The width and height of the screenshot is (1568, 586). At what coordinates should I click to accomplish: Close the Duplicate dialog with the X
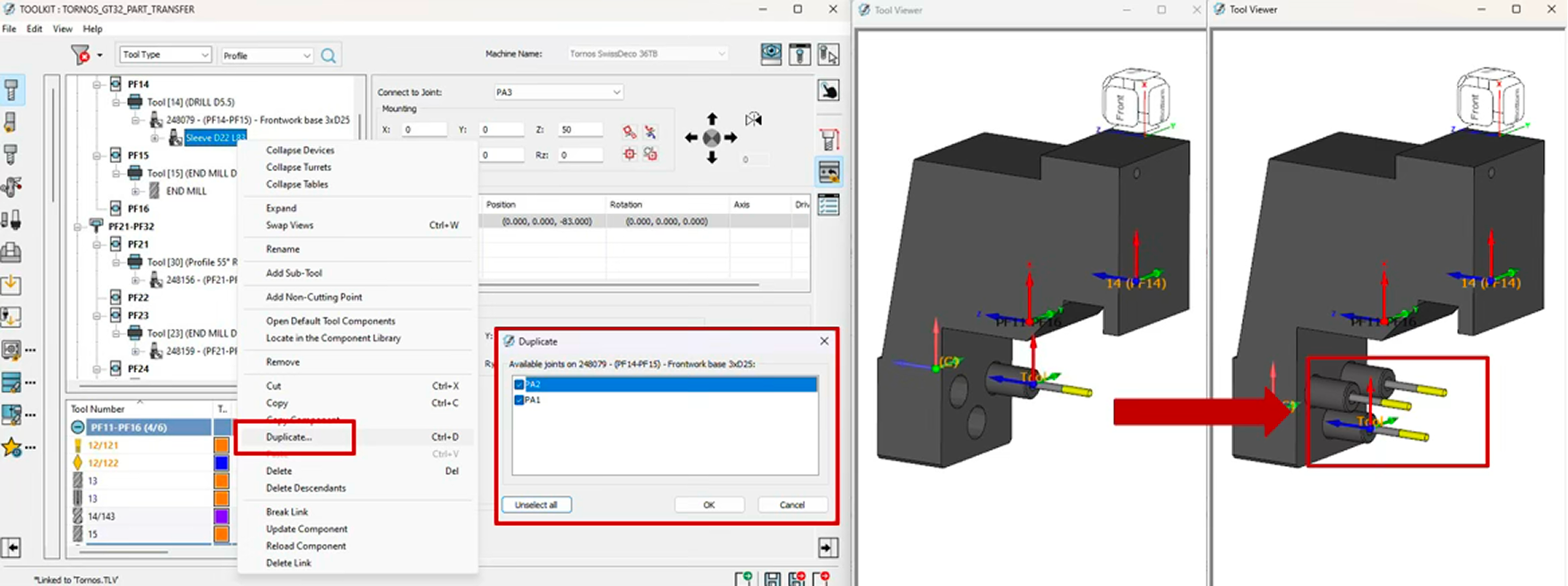tap(825, 341)
